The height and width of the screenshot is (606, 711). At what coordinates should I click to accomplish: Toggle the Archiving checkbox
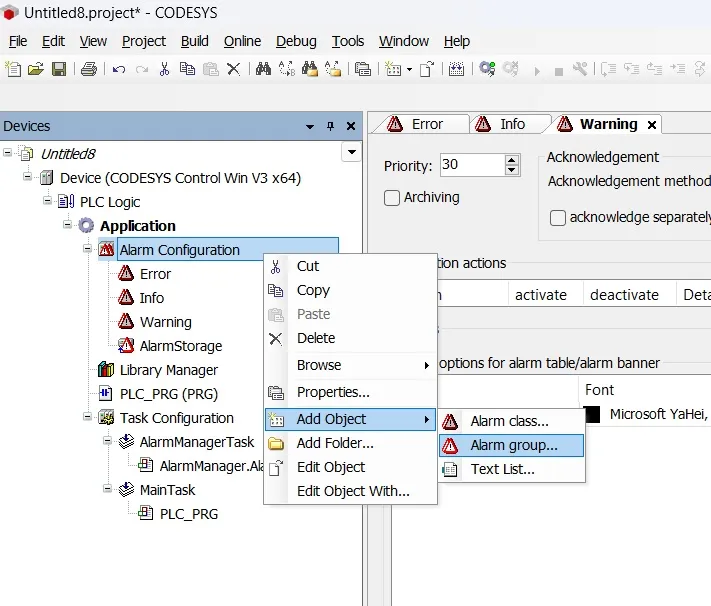pos(392,198)
